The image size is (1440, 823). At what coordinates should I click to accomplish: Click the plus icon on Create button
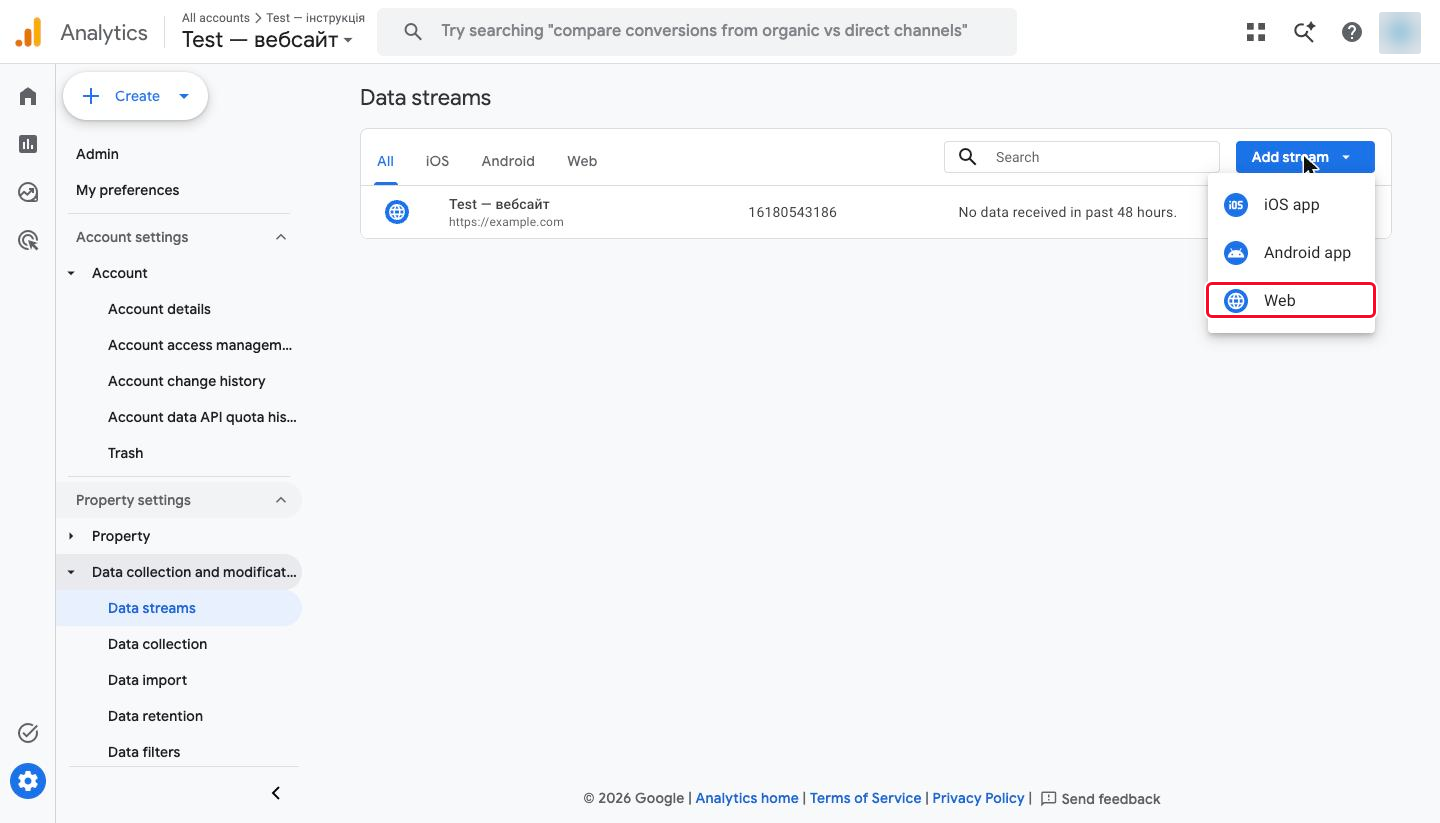pyautogui.click(x=91, y=96)
